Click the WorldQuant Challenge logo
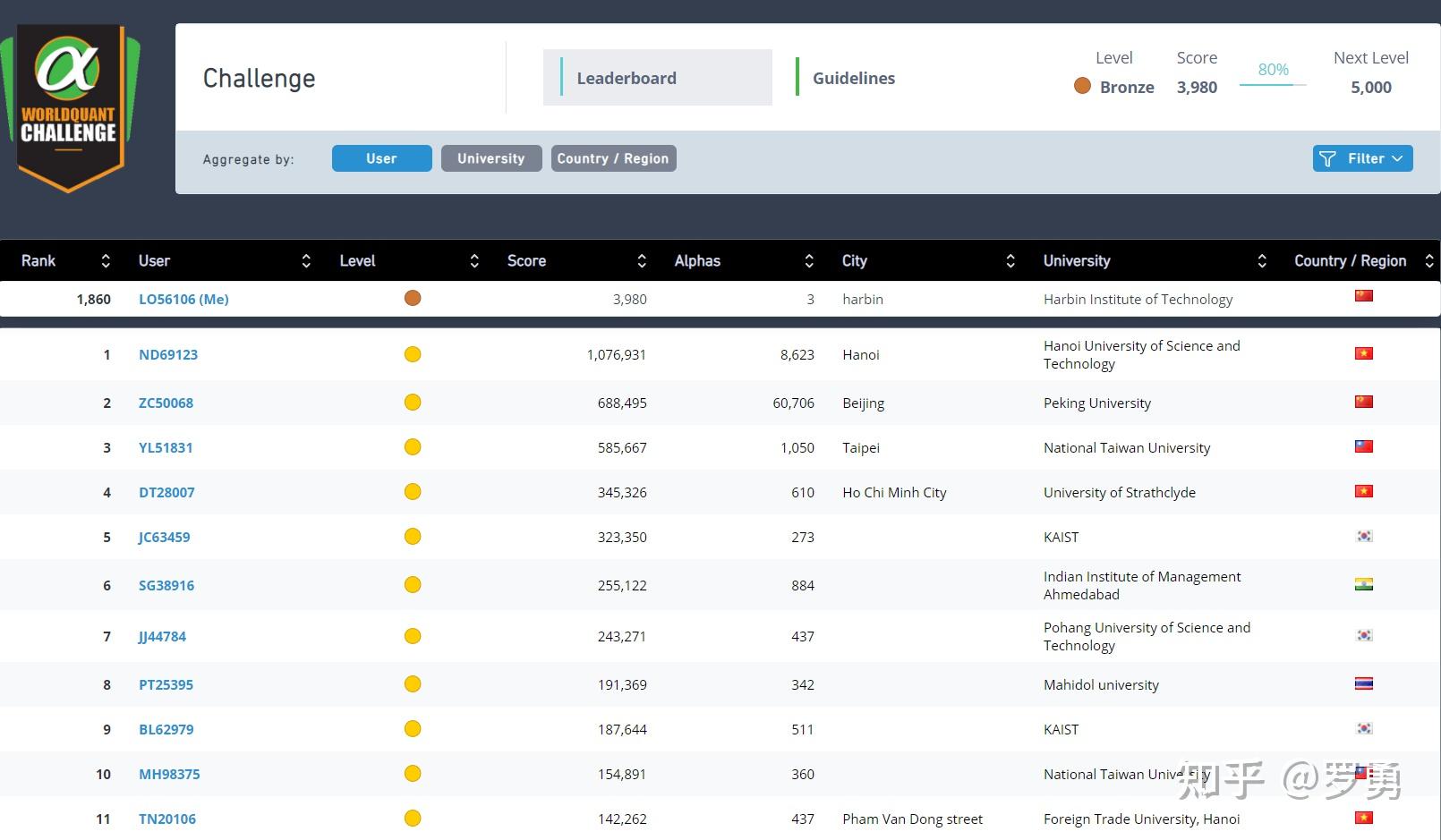The width and height of the screenshot is (1441, 840). click(69, 106)
